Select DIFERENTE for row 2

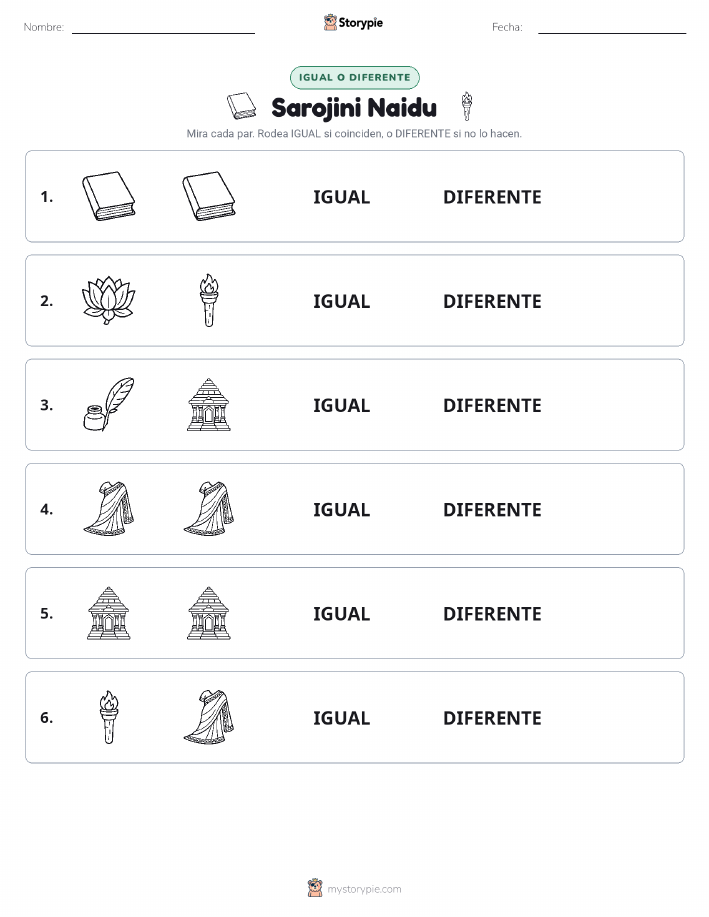492,301
